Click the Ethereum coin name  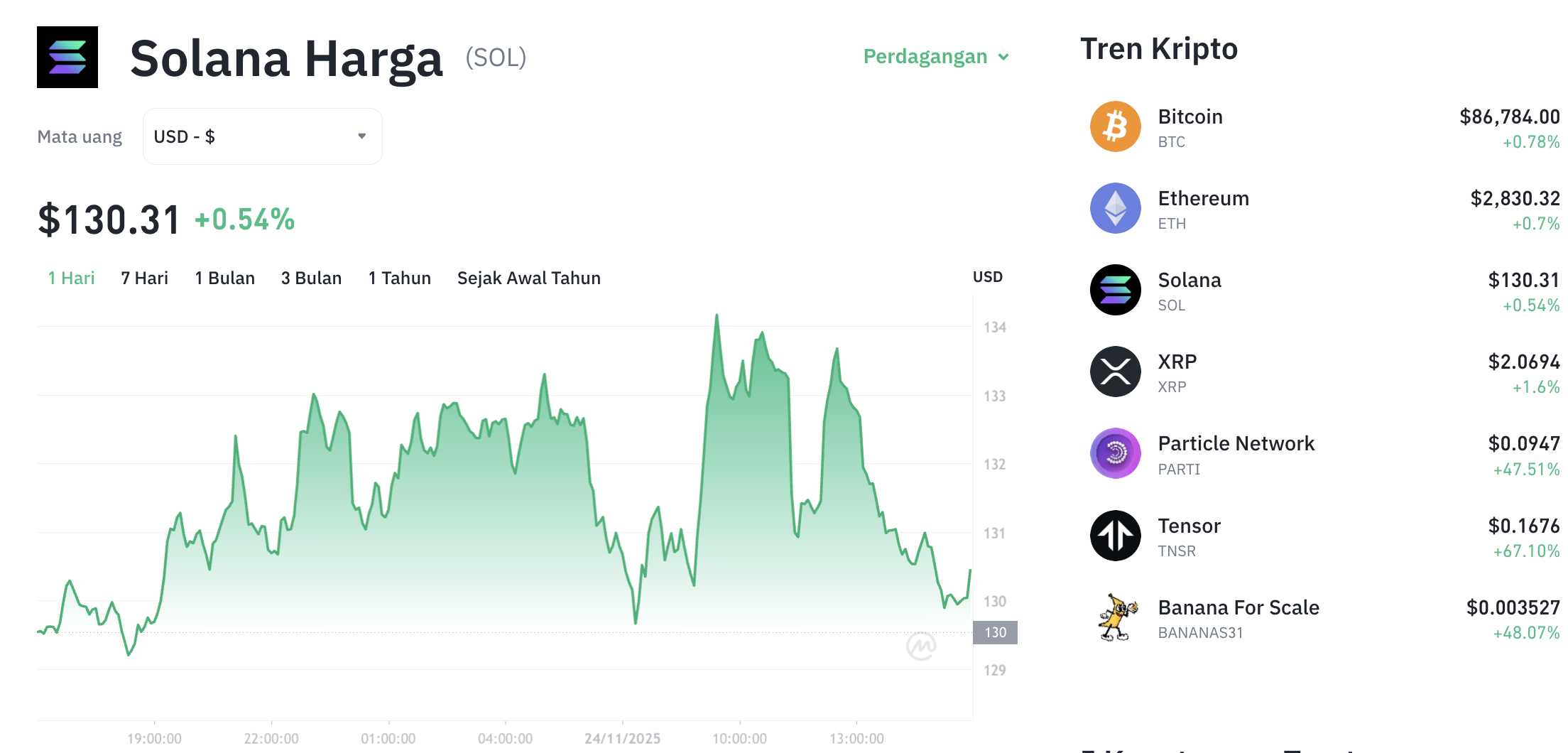point(1204,199)
